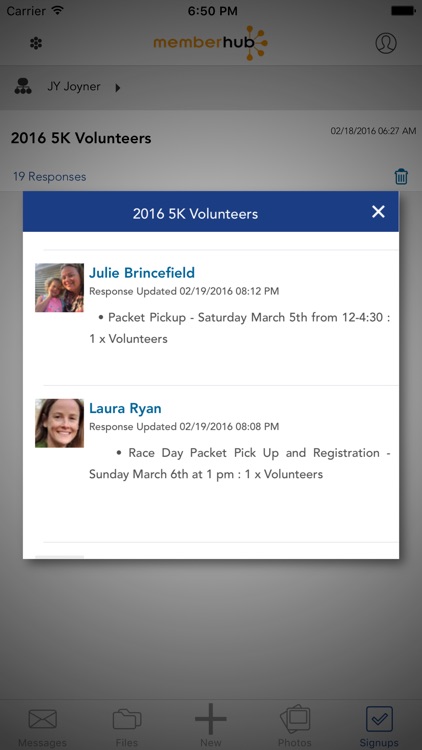
Task: Tap the trash delete icon
Action: pyautogui.click(x=401, y=176)
